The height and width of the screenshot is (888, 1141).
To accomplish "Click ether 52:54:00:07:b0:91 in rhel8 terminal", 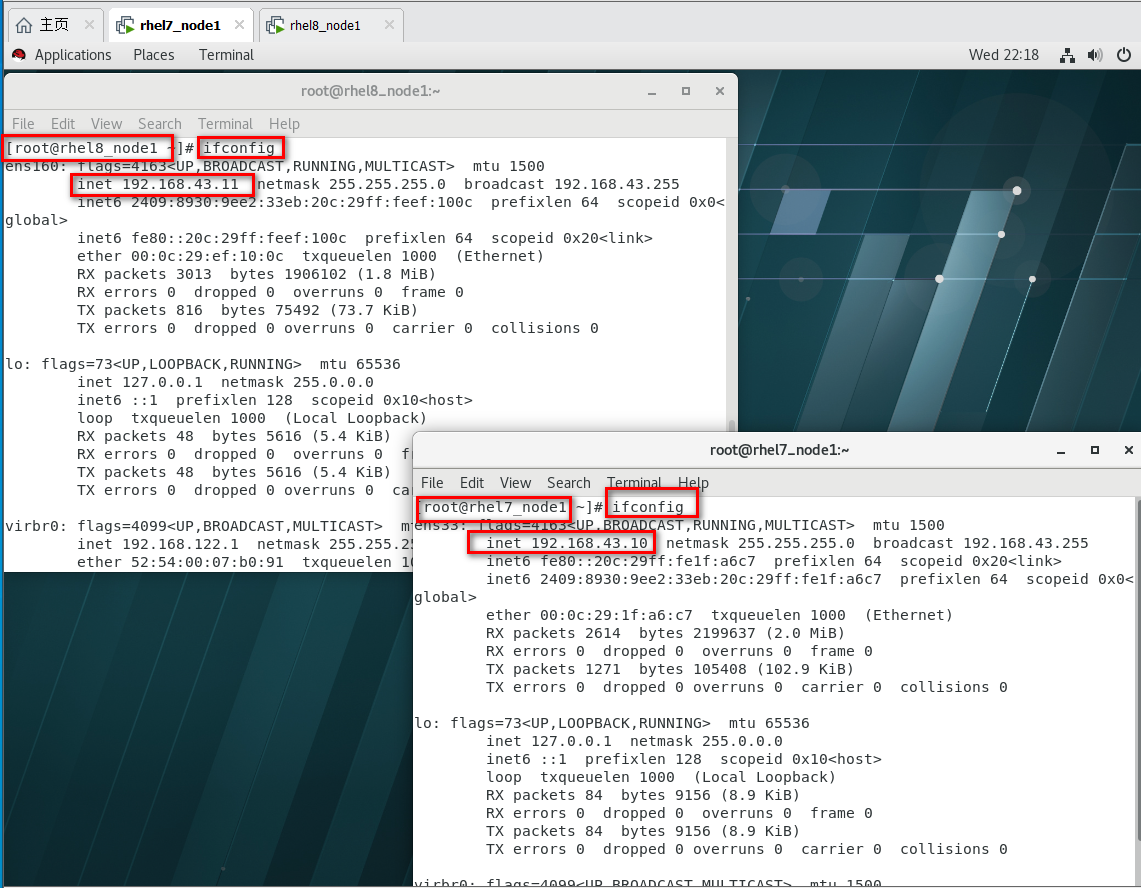I will 180,562.
